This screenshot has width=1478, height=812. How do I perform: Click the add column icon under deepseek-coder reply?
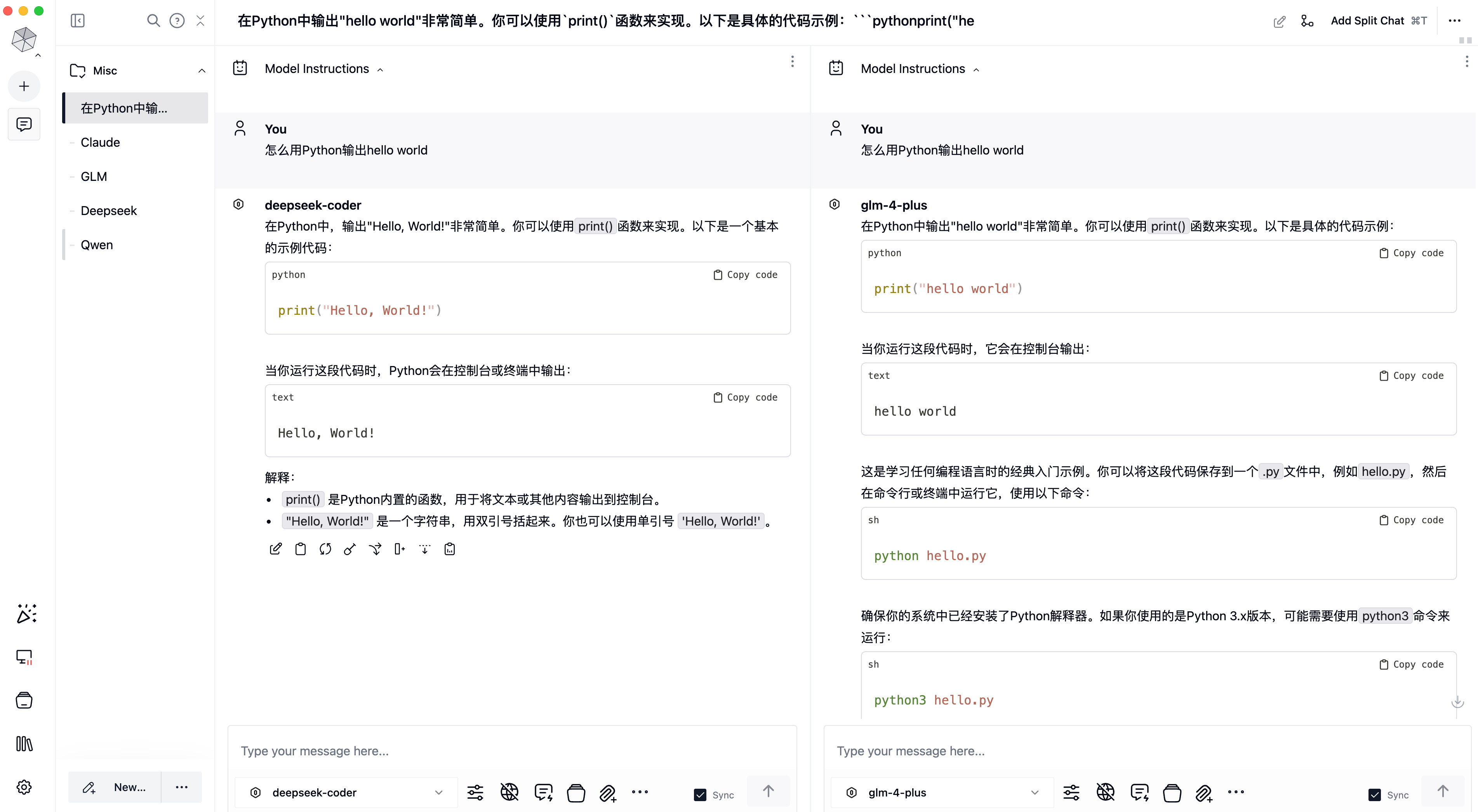tap(399, 549)
